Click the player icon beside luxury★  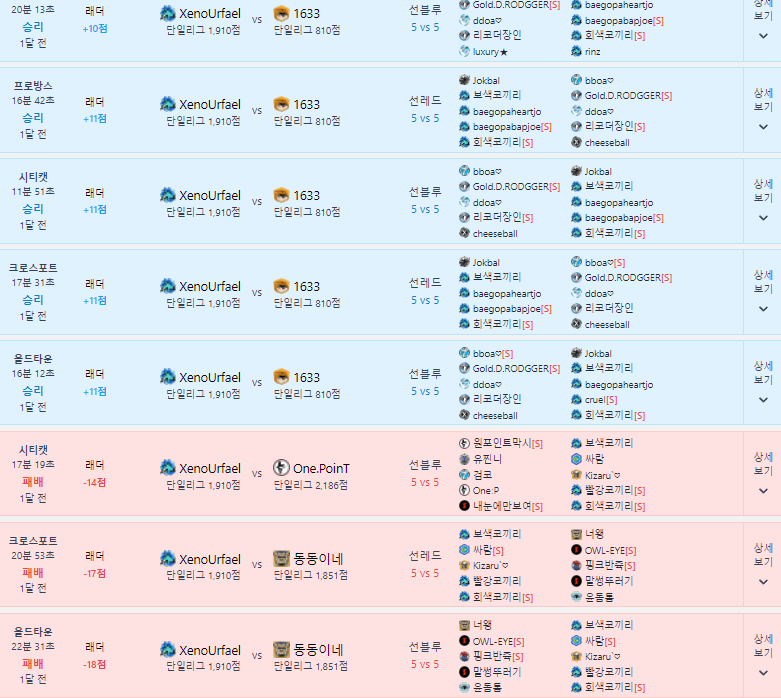(465, 51)
